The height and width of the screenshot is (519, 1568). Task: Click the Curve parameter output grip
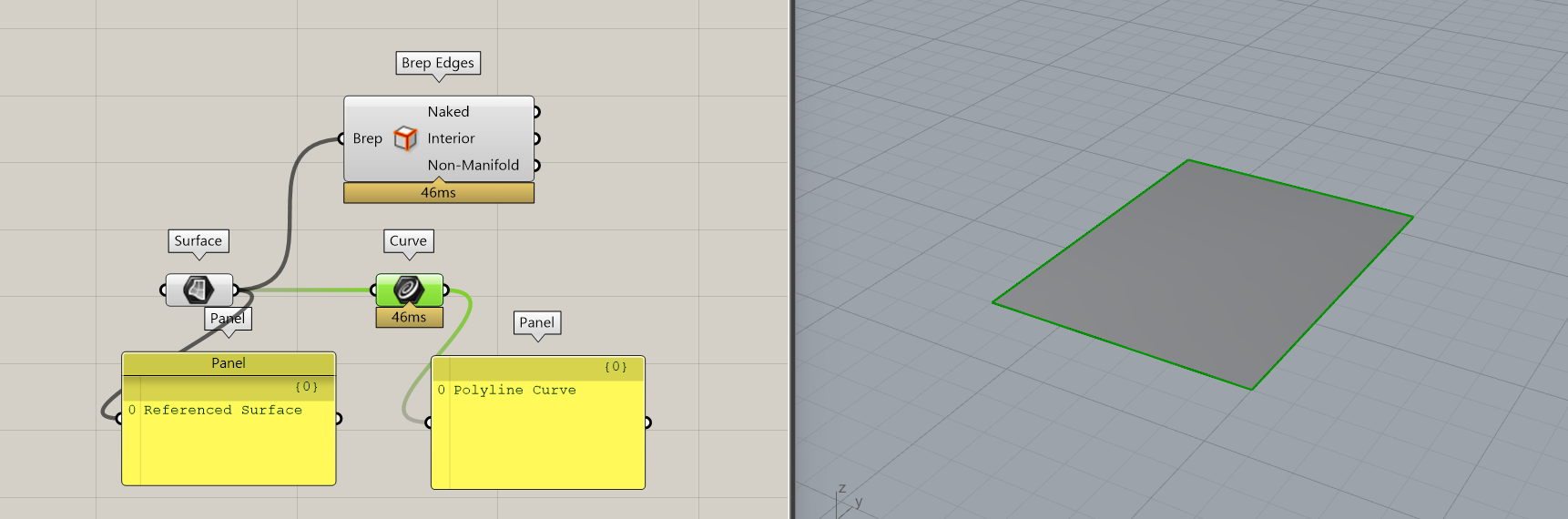point(445,290)
